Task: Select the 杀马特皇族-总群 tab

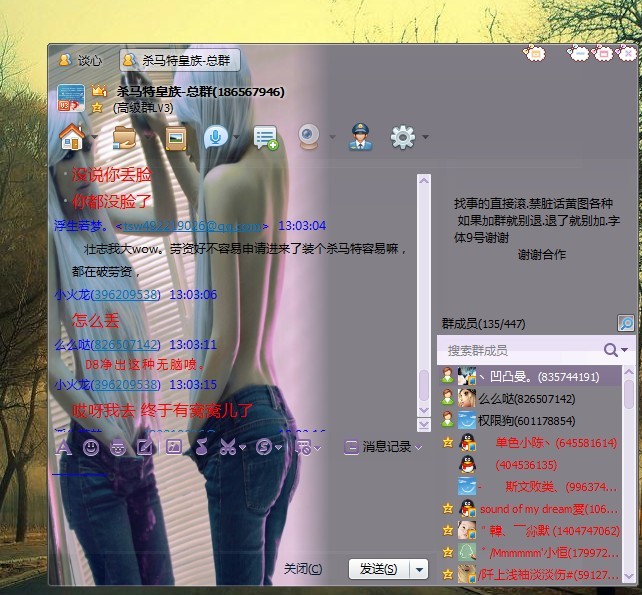Action: click(179, 61)
